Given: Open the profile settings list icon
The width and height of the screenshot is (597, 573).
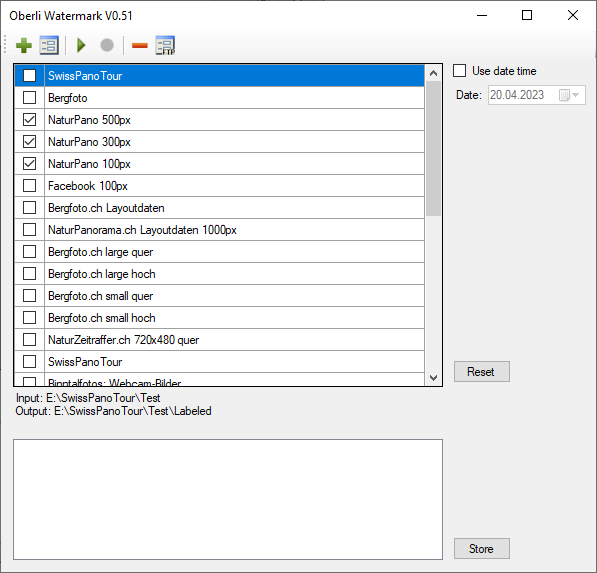Looking at the screenshot, I should coord(49,46).
